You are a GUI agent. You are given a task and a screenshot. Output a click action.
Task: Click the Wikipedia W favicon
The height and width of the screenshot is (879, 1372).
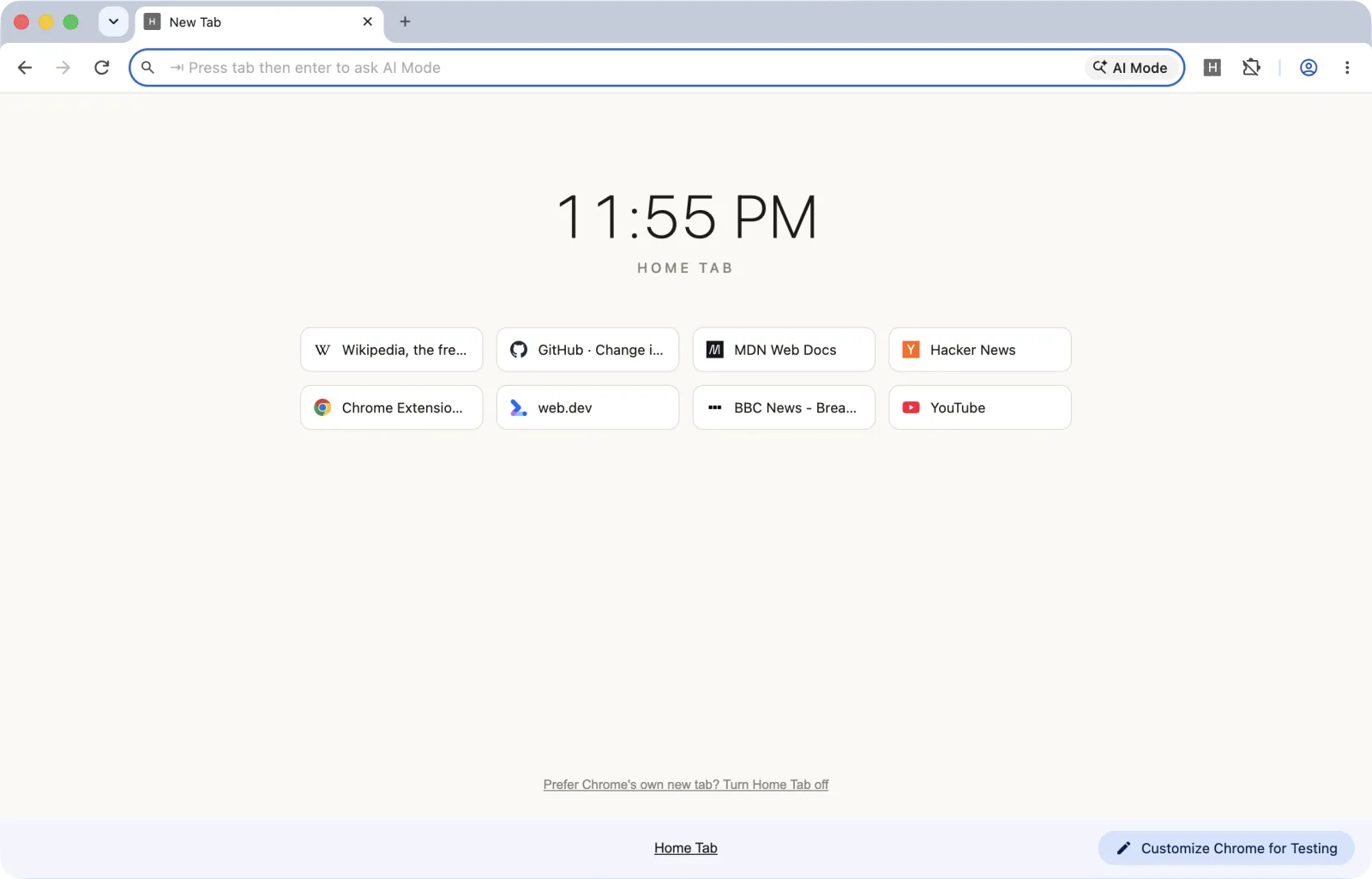click(322, 350)
